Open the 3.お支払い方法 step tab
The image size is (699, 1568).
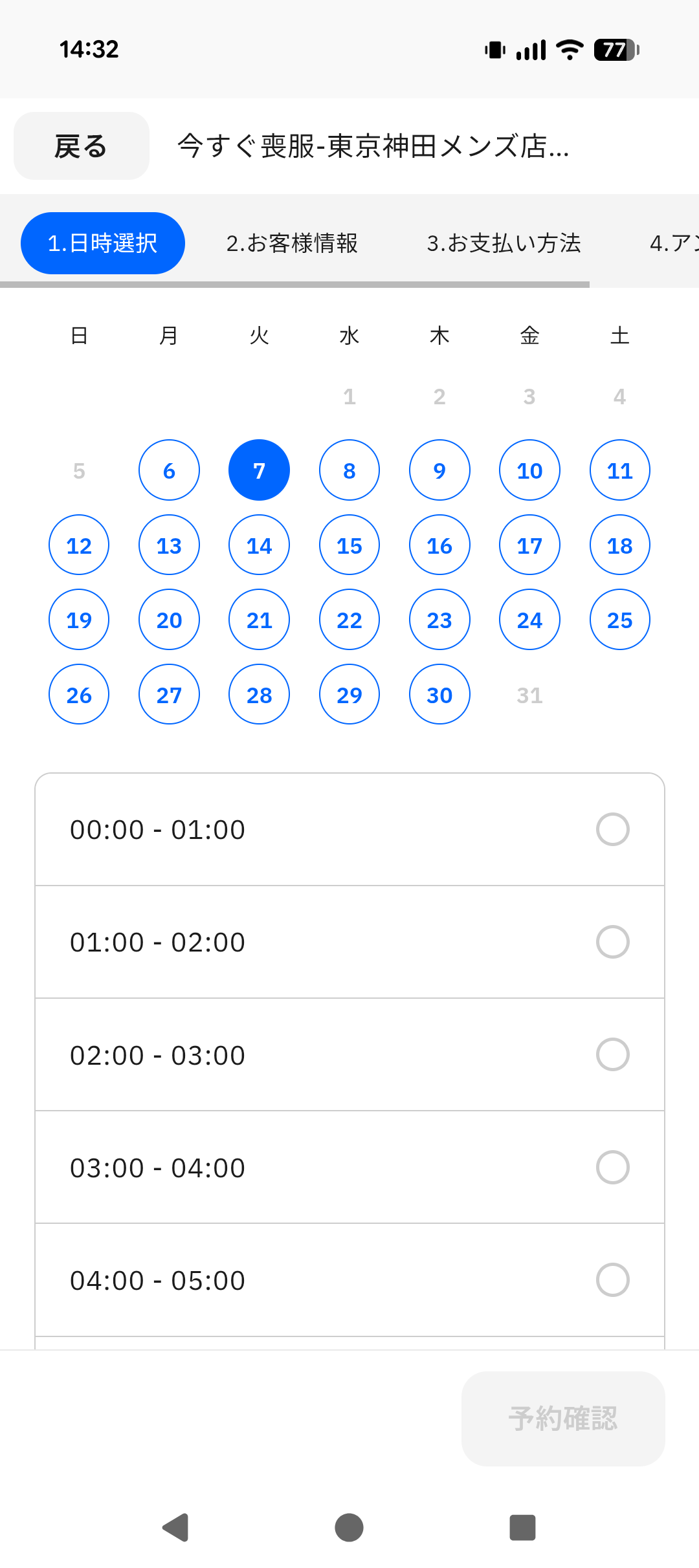[x=504, y=243]
